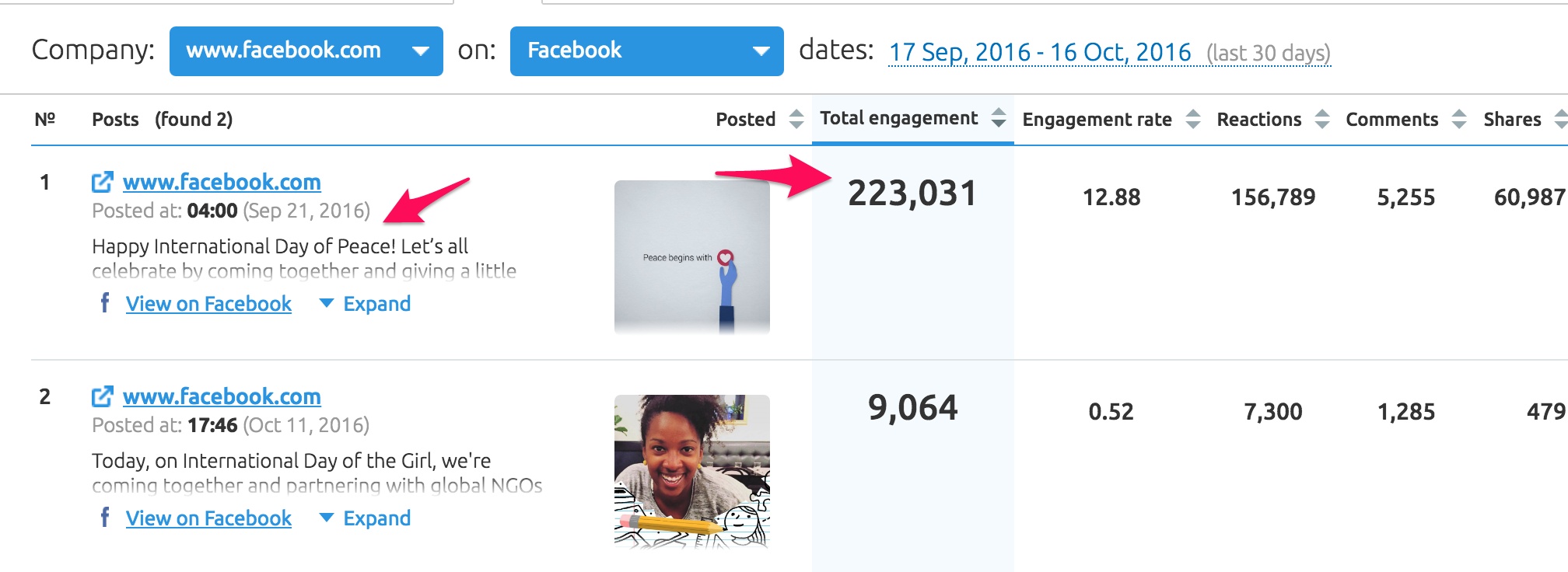Sort by Engagement rate arrows

pyautogui.click(x=1193, y=119)
